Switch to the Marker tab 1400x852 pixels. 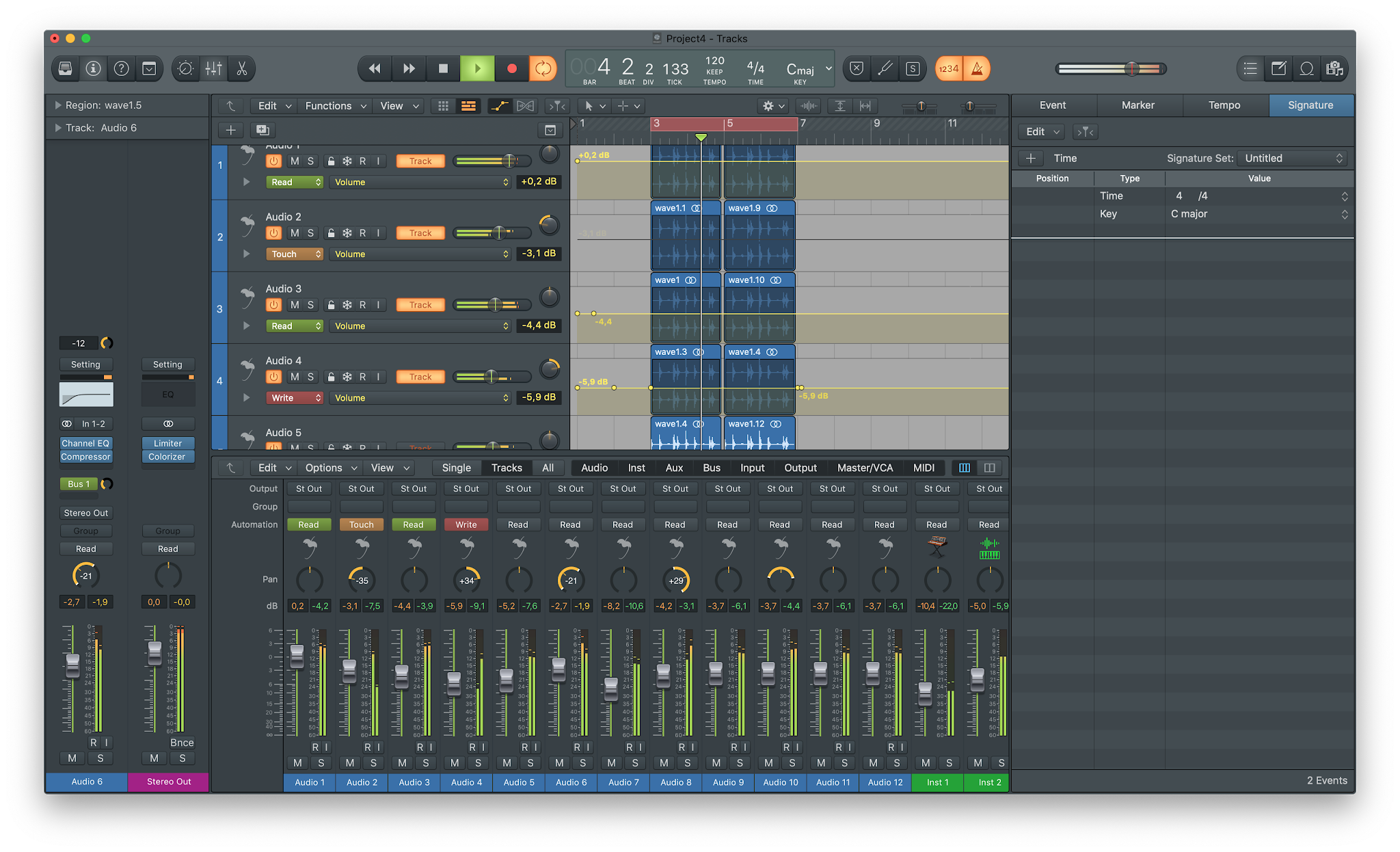(1138, 105)
